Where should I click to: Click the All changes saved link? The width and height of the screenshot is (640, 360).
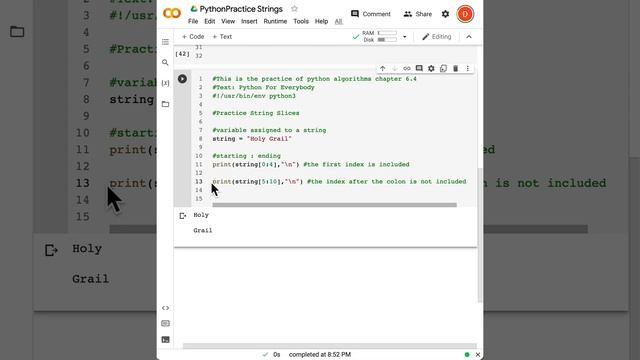[338, 22]
